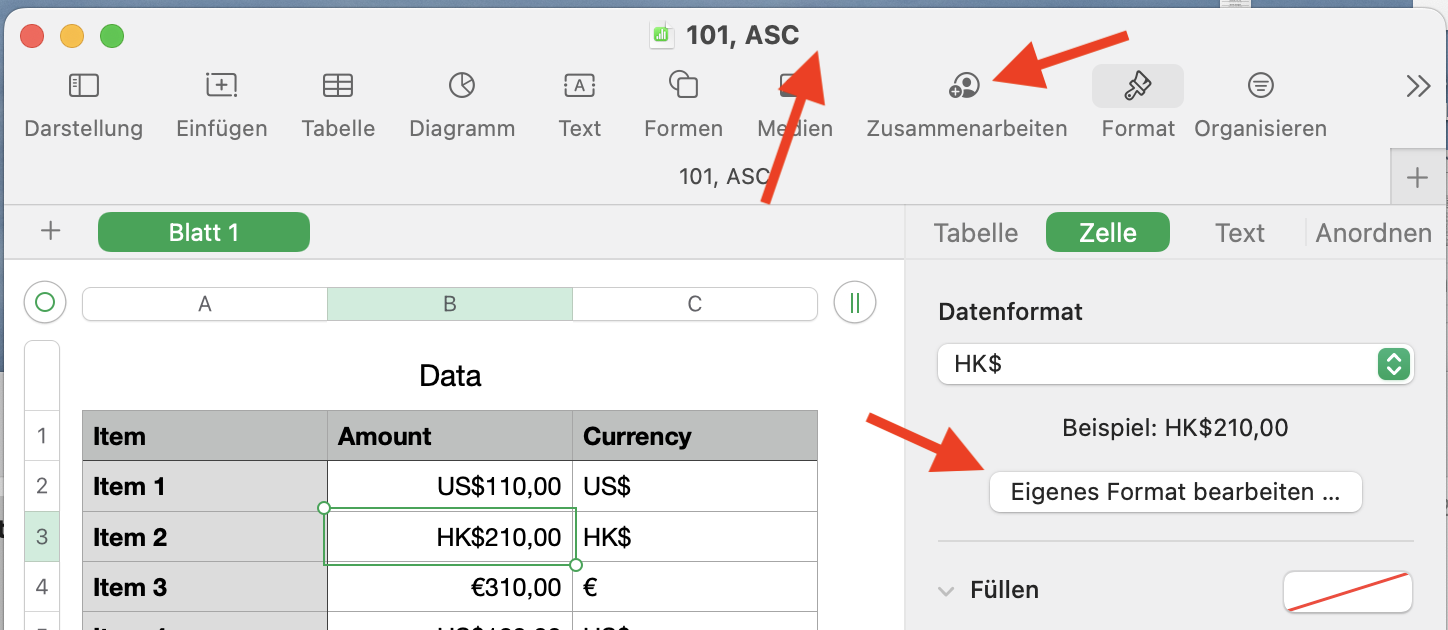Insert a chart via Diagramm icon
This screenshot has width=1448, height=630.
click(x=461, y=86)
